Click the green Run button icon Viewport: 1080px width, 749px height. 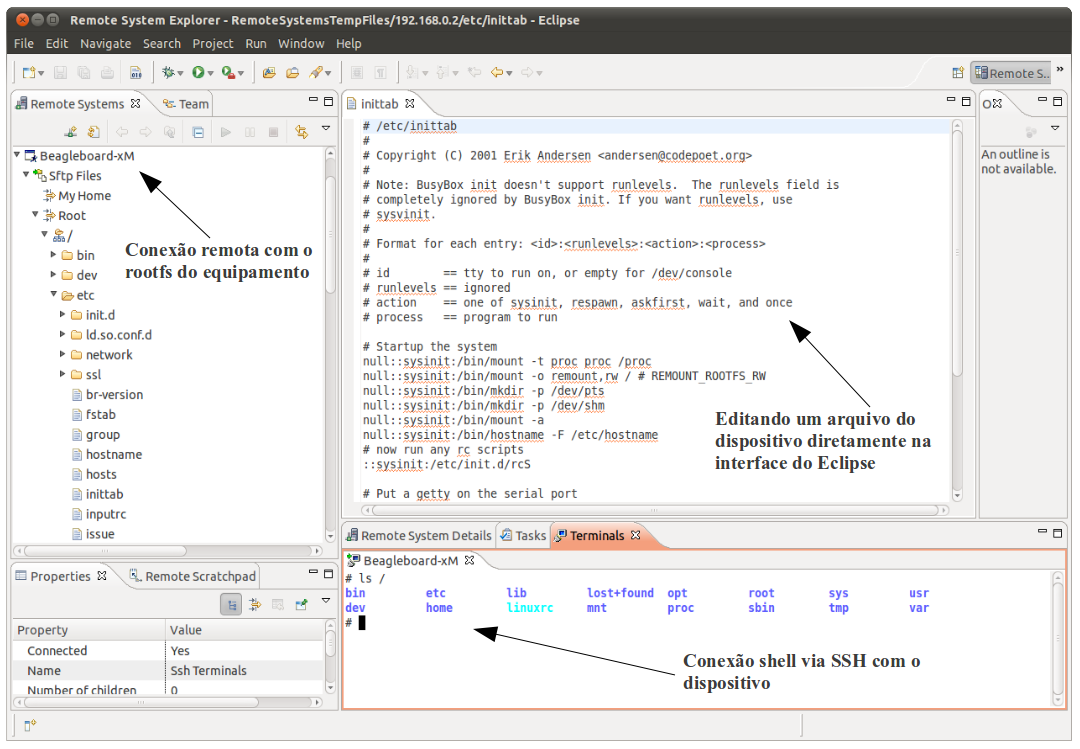coord(198,72)
